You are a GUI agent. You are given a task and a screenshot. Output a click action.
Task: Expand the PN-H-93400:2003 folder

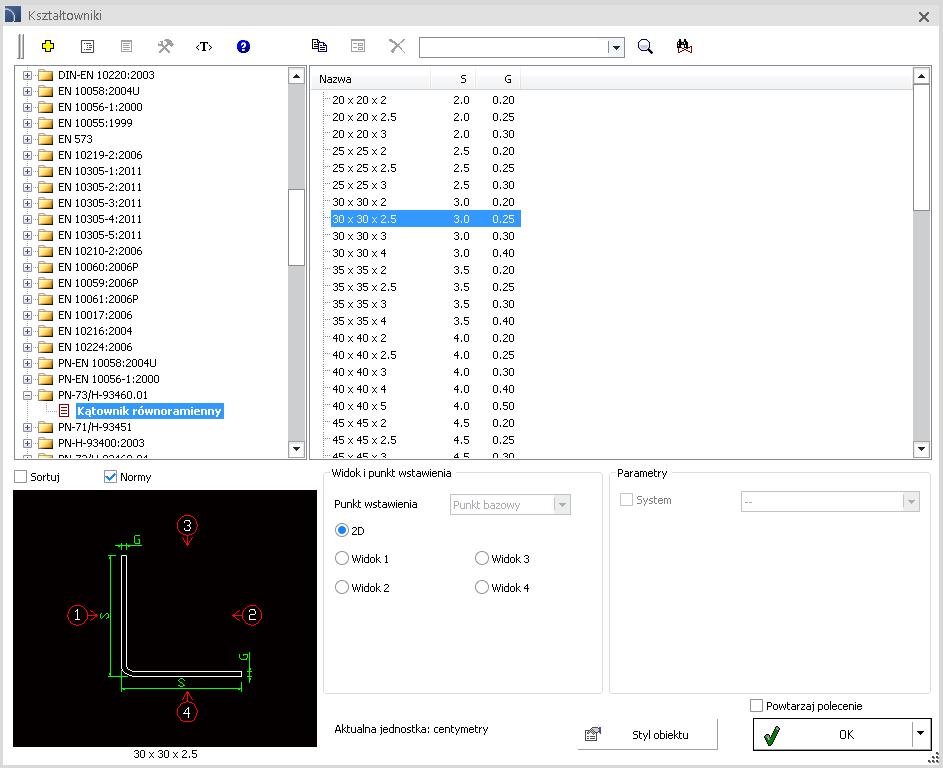[x=27, y=443]
